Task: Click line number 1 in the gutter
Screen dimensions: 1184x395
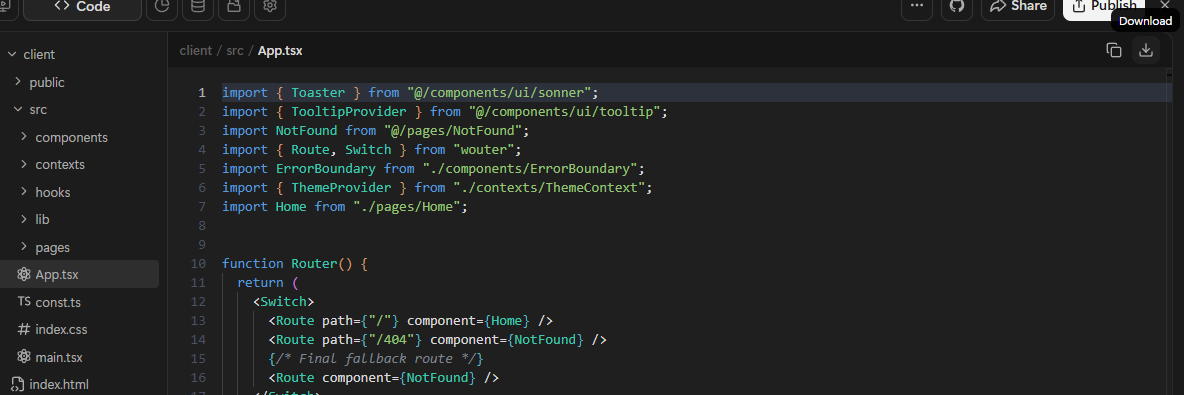Action: (202, 93)
